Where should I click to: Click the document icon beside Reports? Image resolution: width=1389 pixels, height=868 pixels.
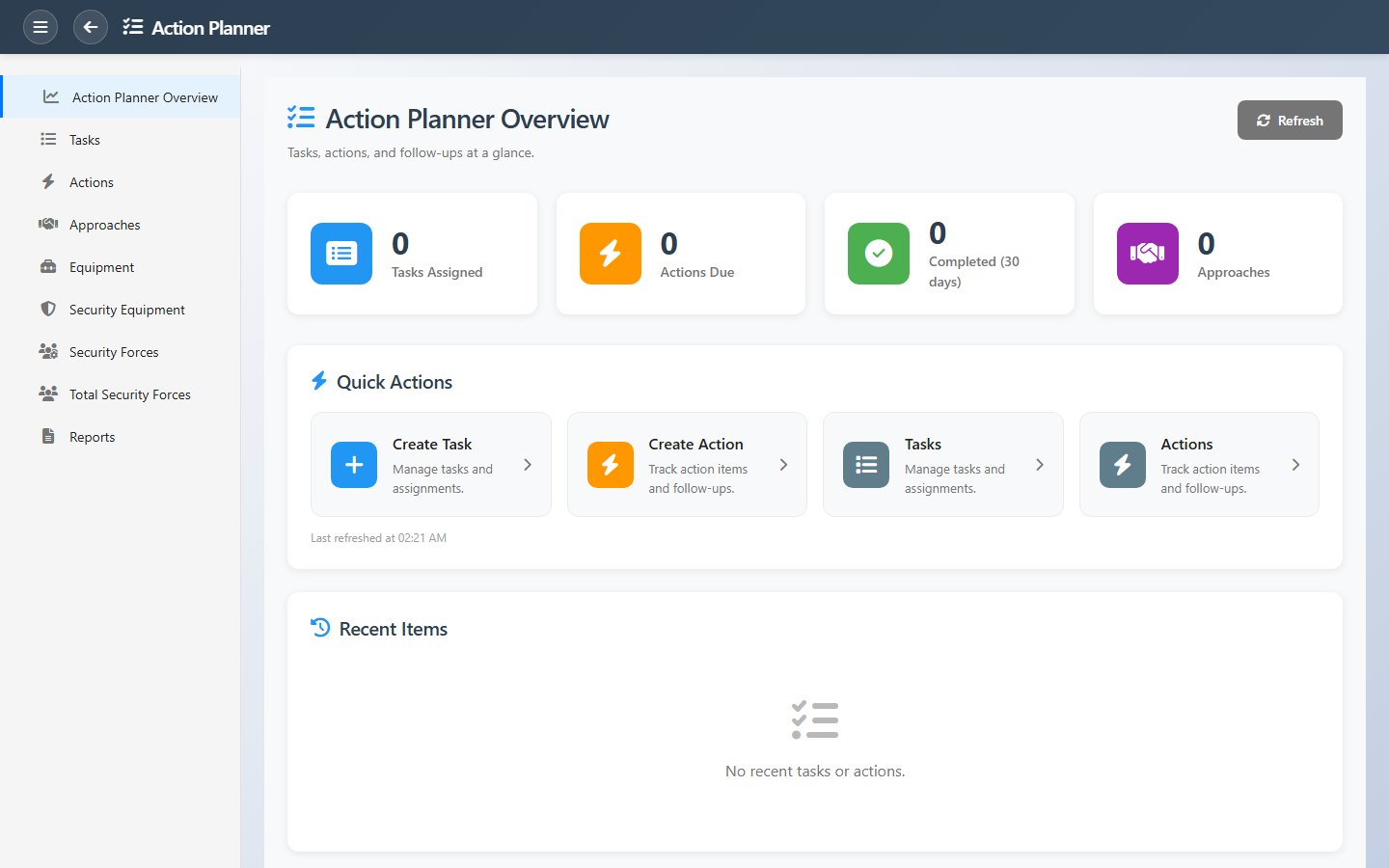[x=48, y=436]
